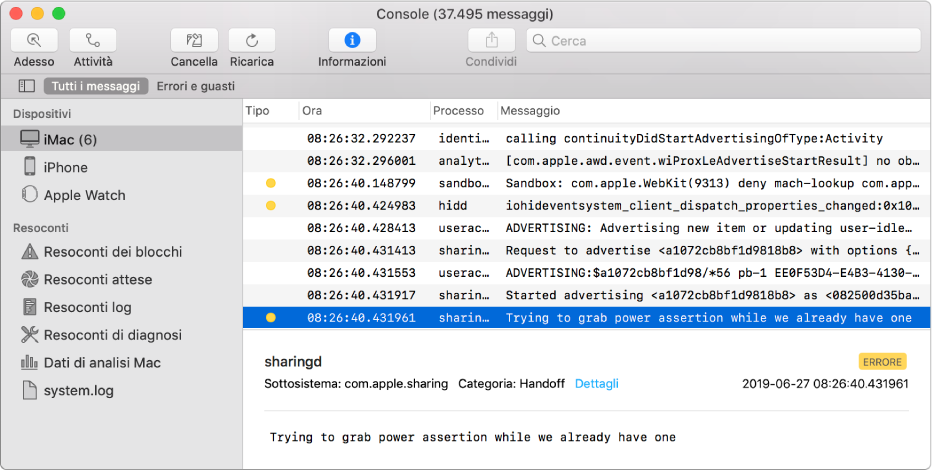Select log row at 08:26:40.431553
This screenshot has width=934, height=471.
click(x=586, y=273)
